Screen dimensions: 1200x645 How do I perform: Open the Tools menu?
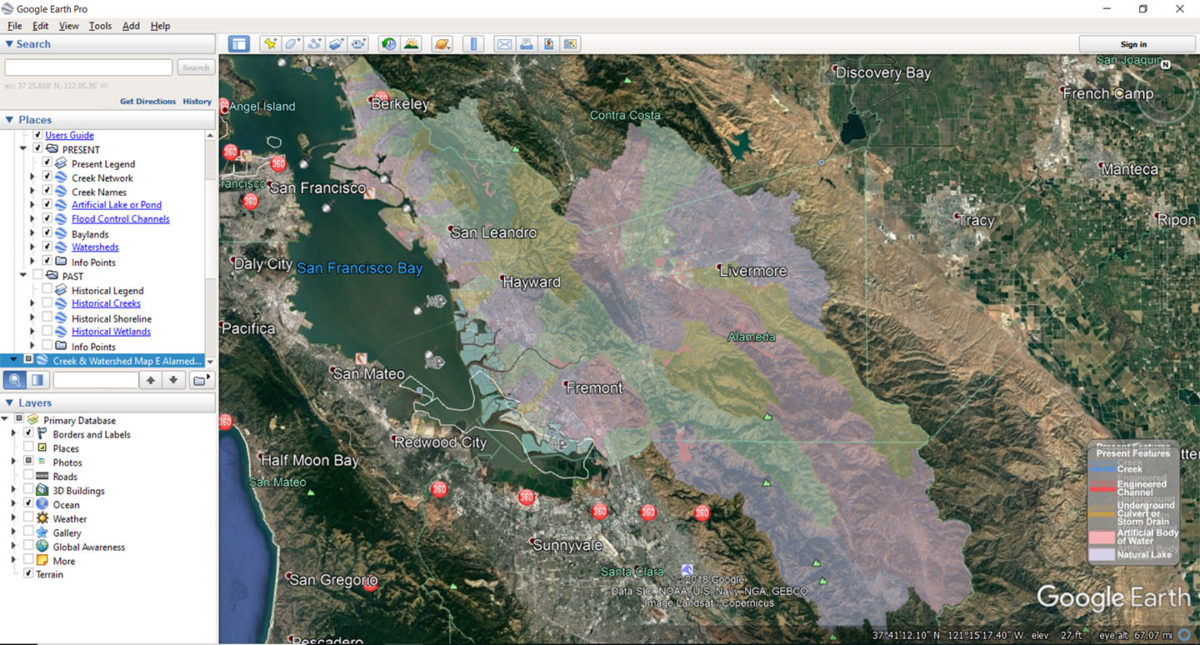coord(100,26)
